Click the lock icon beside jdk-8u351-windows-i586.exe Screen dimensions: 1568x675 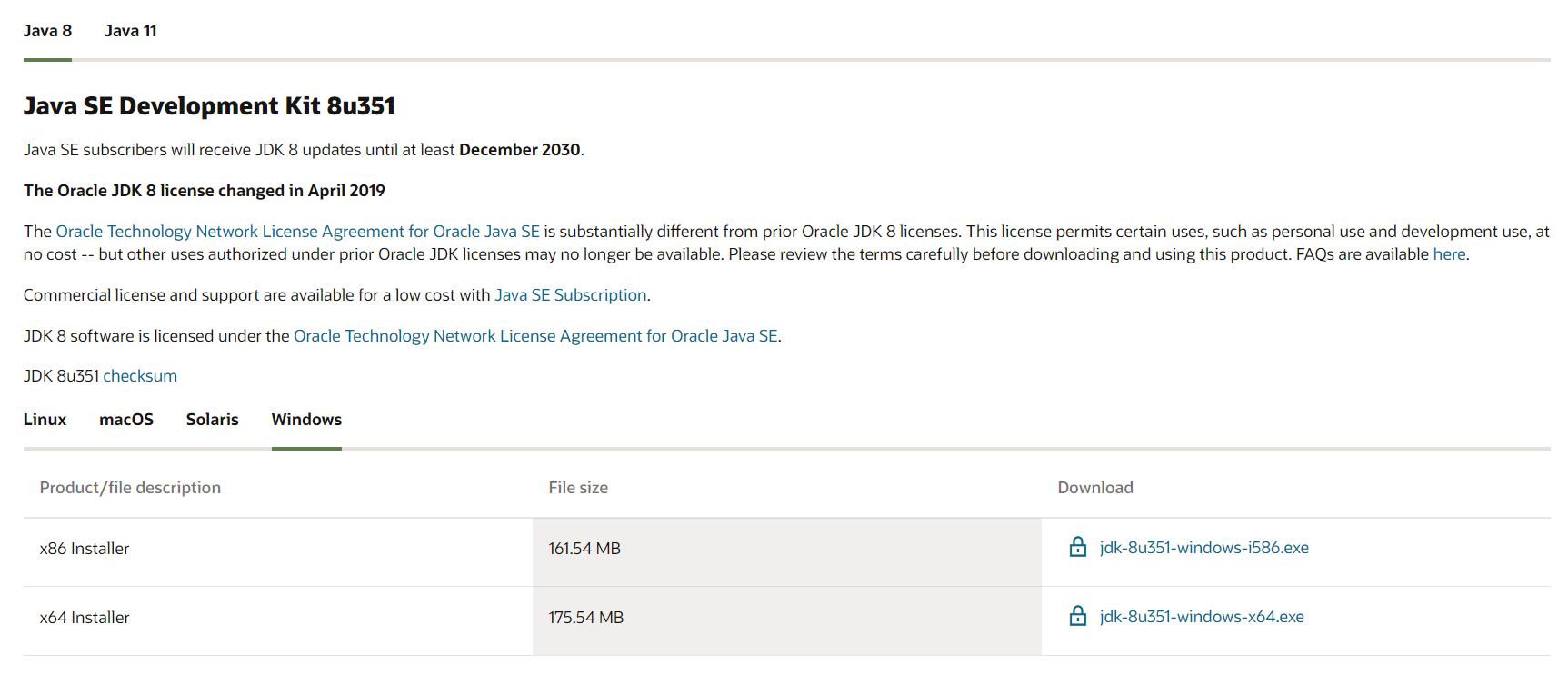point(1077,547)
